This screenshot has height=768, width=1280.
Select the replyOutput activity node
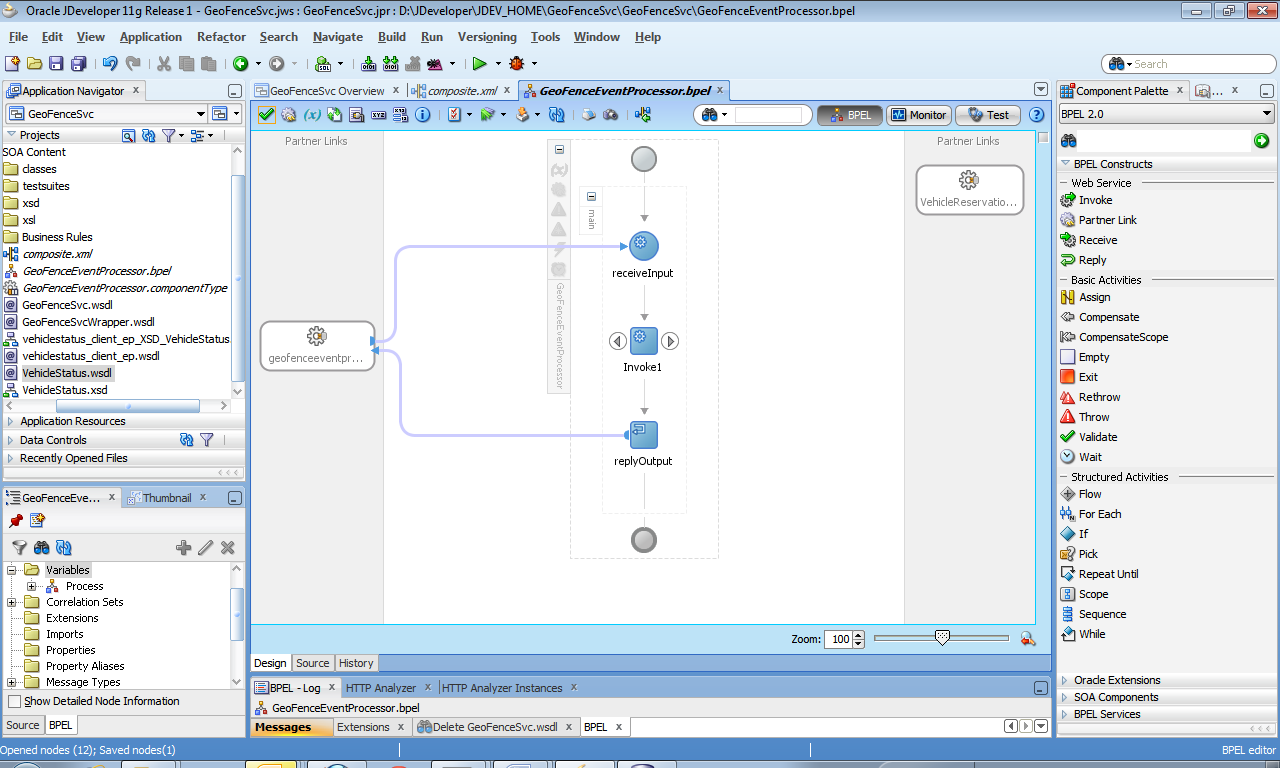coord(643,435)
